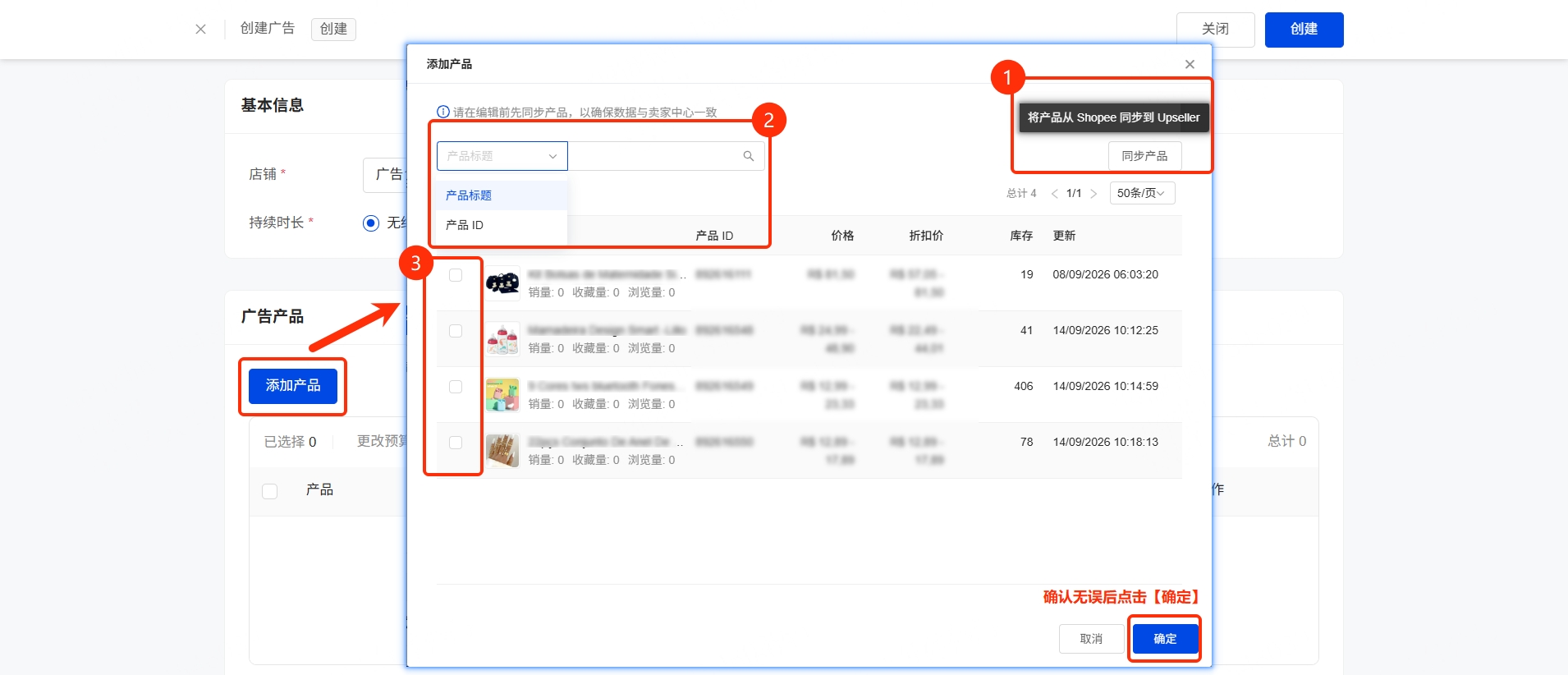1568x675 pixels.
Task: Click the gray 创建 tag next to 创建广告
Action: [x=333, y=29]
